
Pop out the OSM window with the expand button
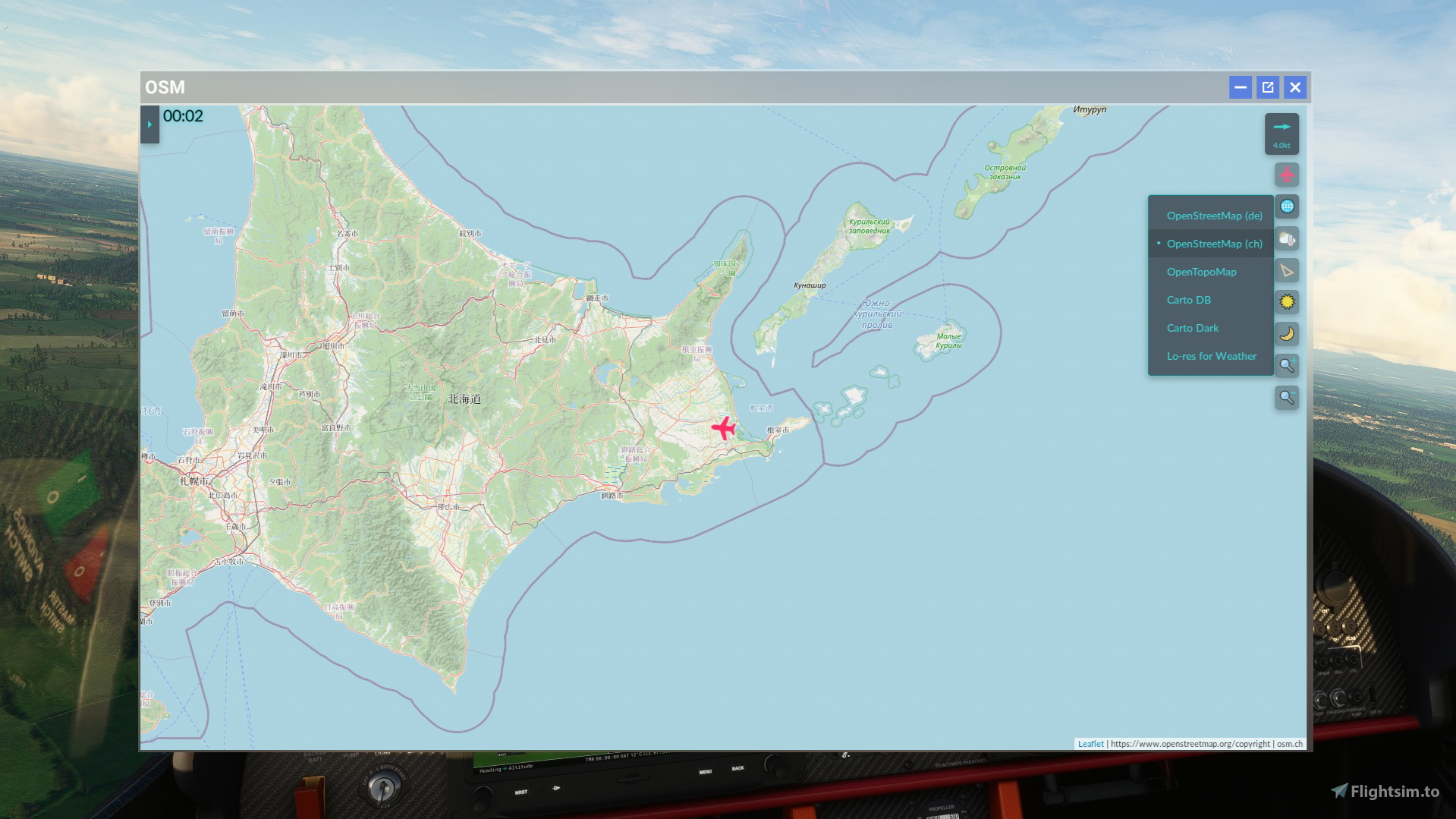[1267, 87]
